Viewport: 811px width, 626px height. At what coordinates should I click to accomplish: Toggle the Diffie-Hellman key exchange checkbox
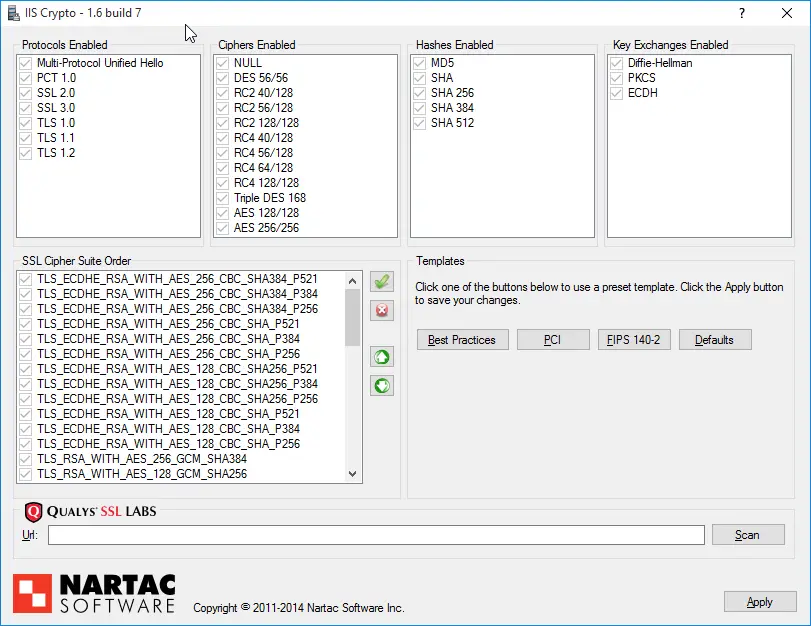[617, 63]
